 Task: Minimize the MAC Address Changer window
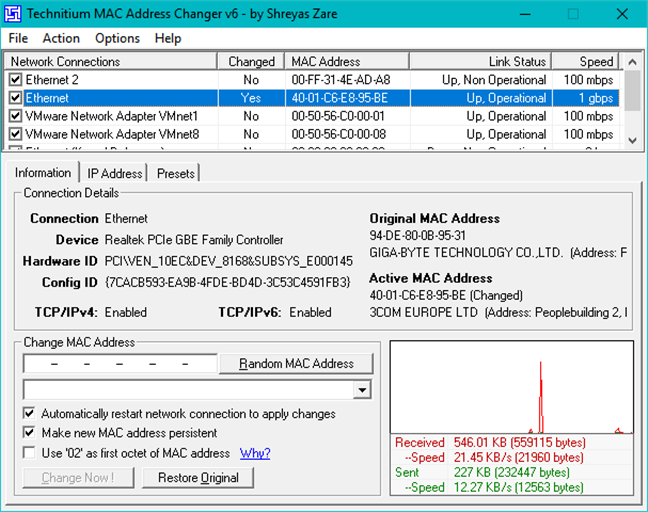(x=525, y=14)
